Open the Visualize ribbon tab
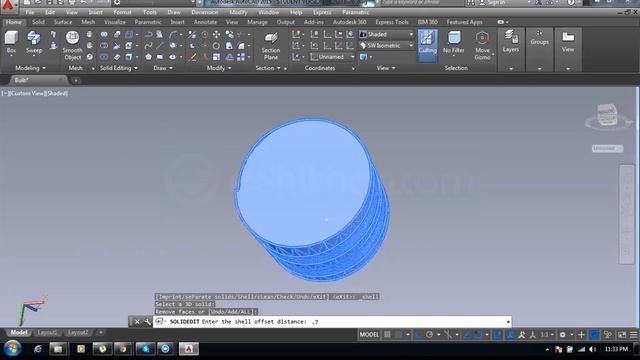Viewport: 640px width, 360px height. pyautogui.click(x=115, y=22)
